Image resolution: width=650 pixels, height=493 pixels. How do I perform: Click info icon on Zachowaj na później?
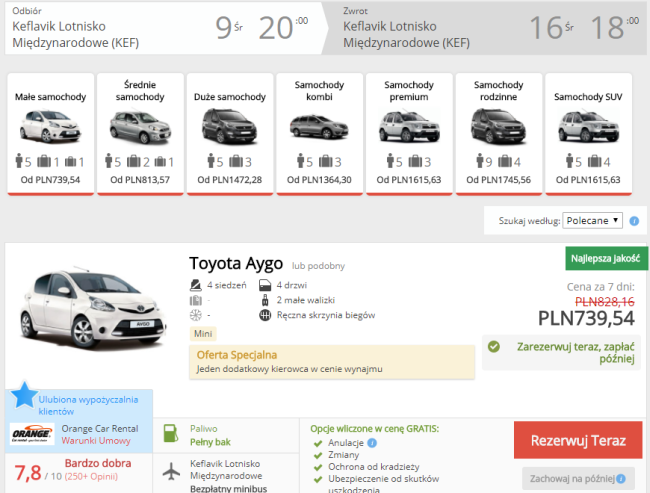[x=621, y=479]
